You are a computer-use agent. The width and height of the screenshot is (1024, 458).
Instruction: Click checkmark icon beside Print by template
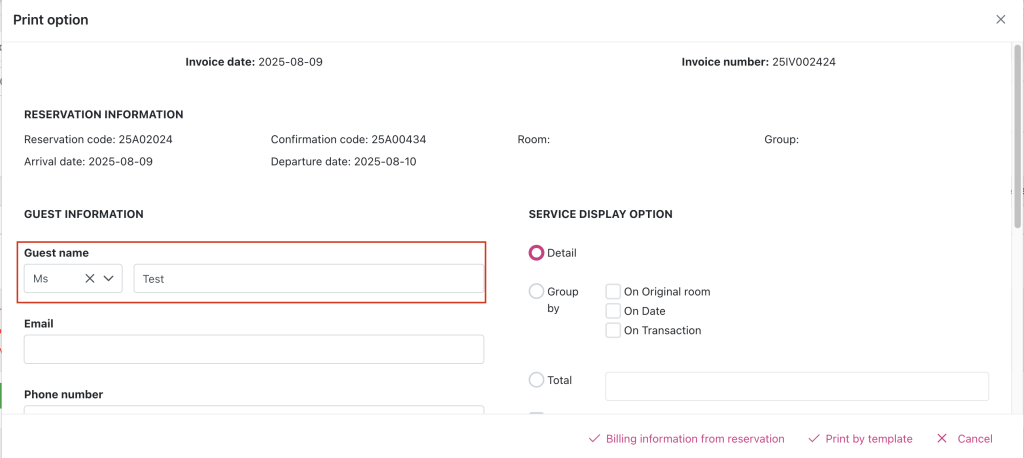click(814, 439)
